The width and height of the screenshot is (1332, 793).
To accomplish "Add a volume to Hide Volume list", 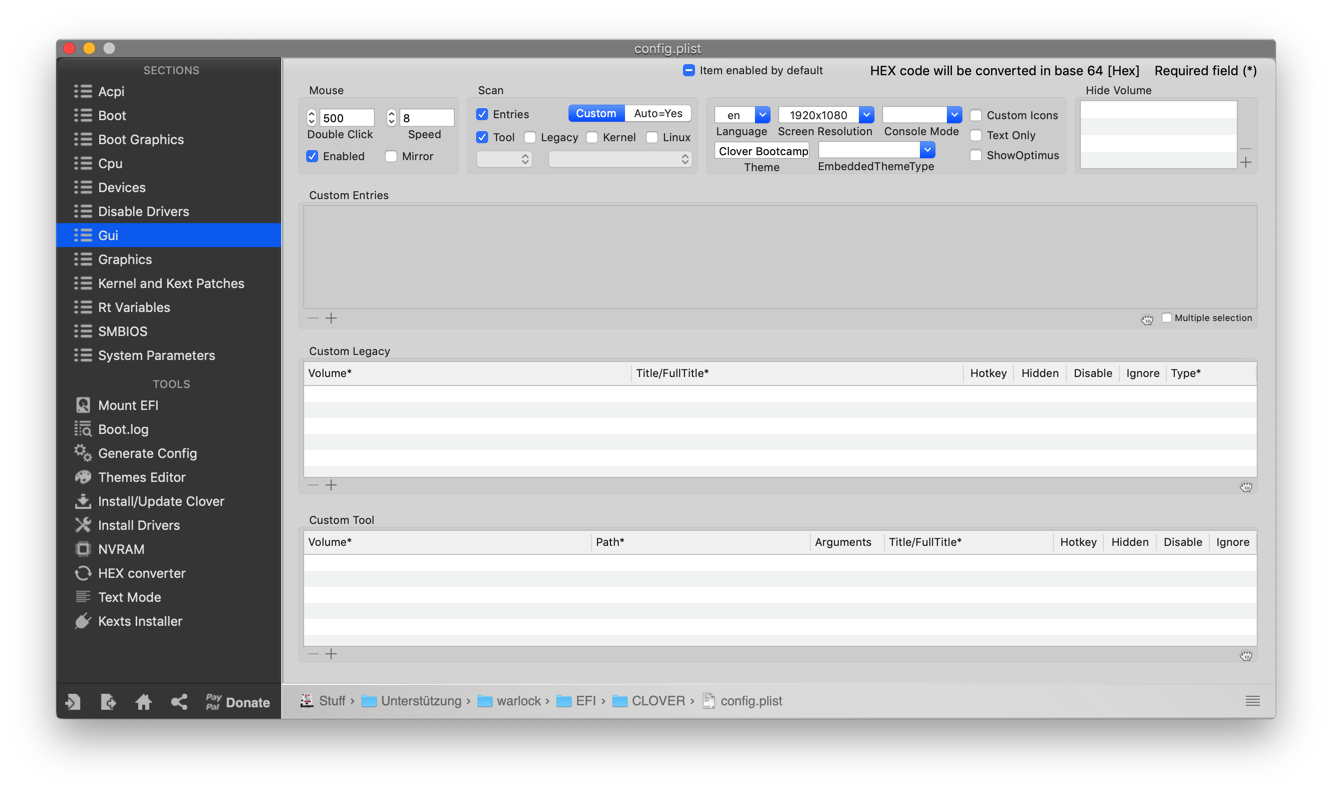I will 1246,162.
